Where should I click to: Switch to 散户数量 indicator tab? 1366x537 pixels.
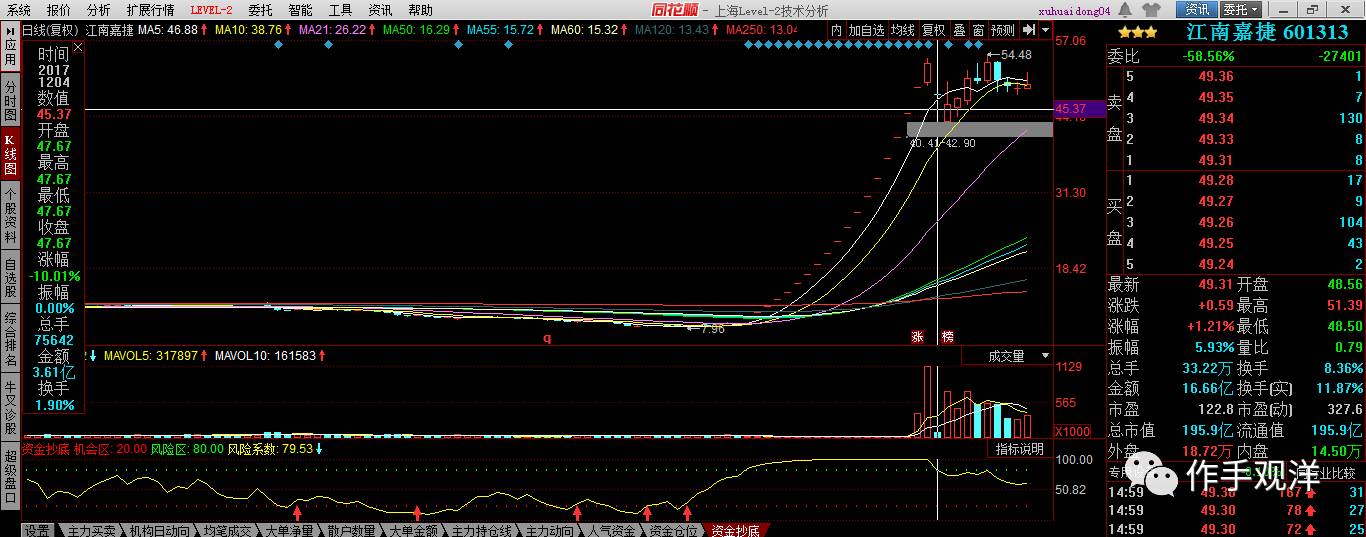tap(352, 530)
